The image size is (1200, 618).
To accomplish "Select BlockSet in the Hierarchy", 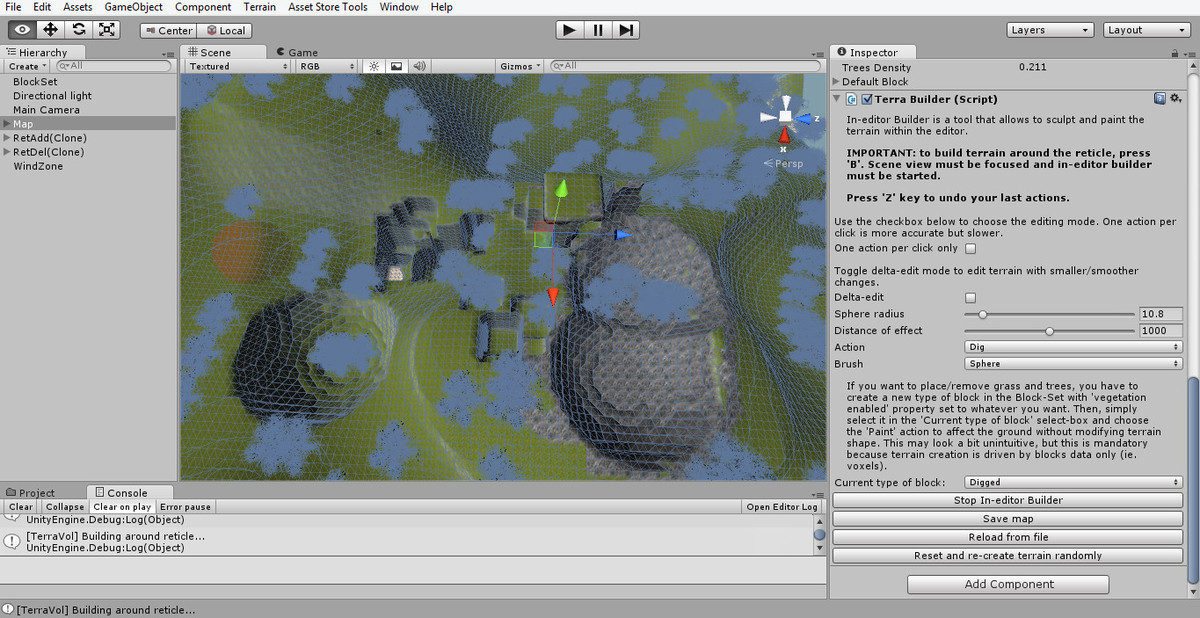I will 35,82.
